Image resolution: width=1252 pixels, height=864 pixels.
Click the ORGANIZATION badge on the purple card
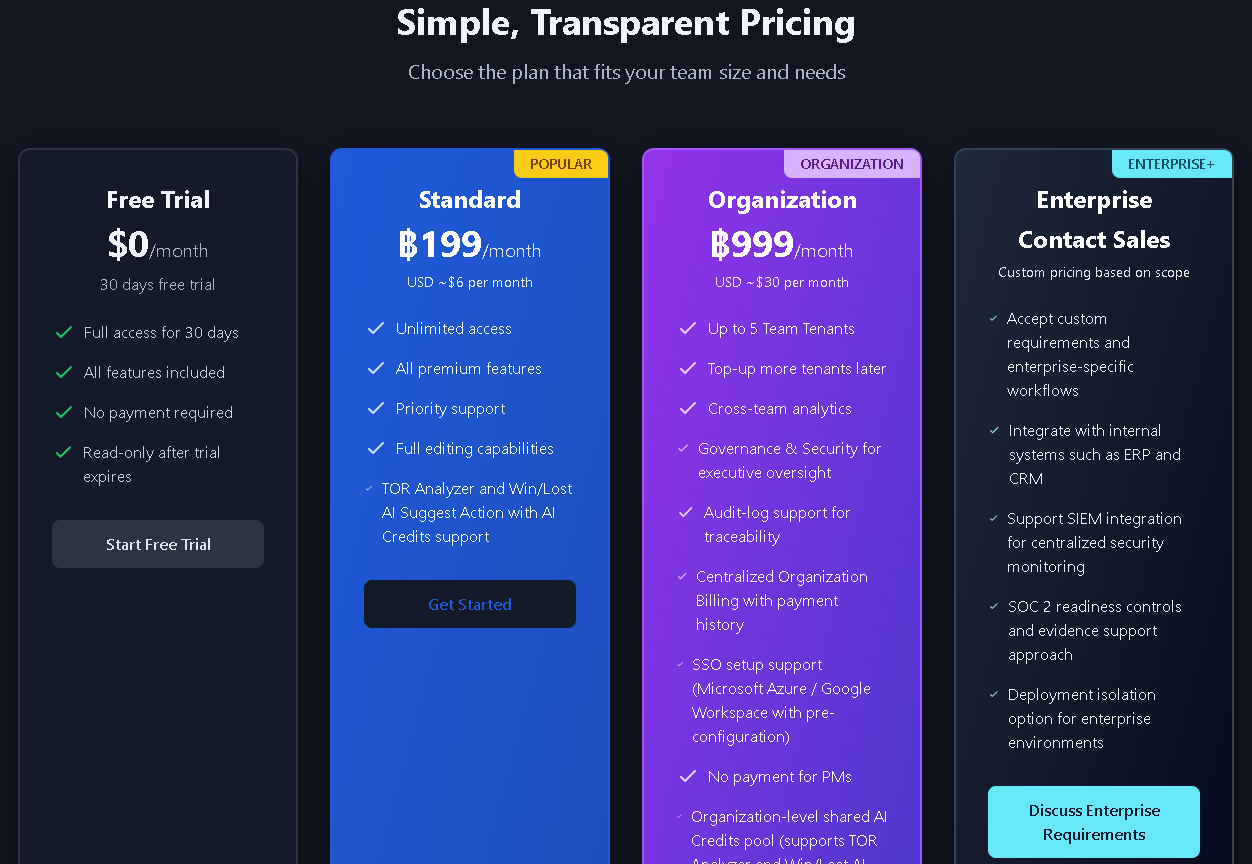coord(852,164)
